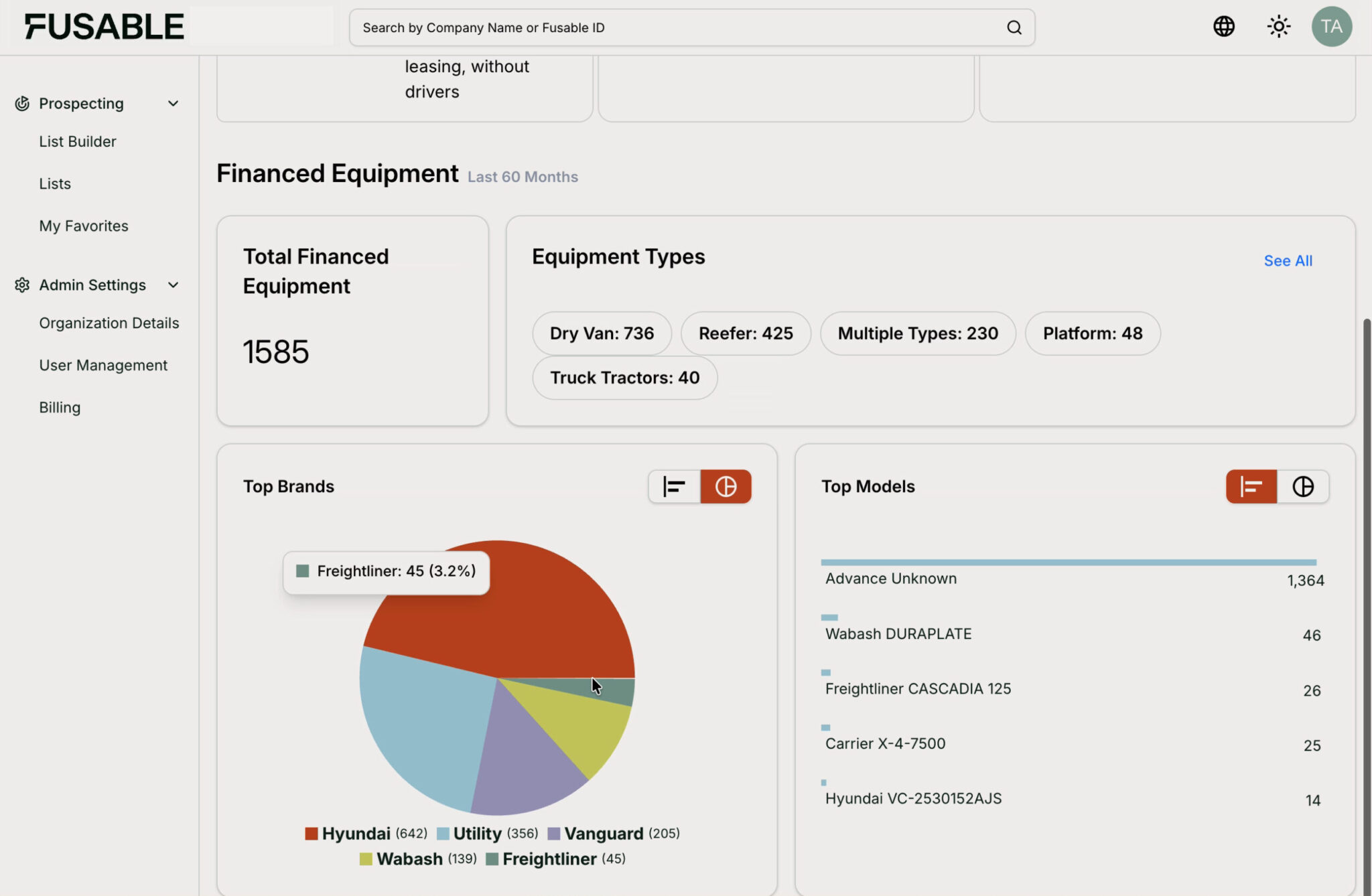The height and width of the screenshot is (896, 1372).
Task: Click the search magnifier icon
Action: pos(1014,27)
